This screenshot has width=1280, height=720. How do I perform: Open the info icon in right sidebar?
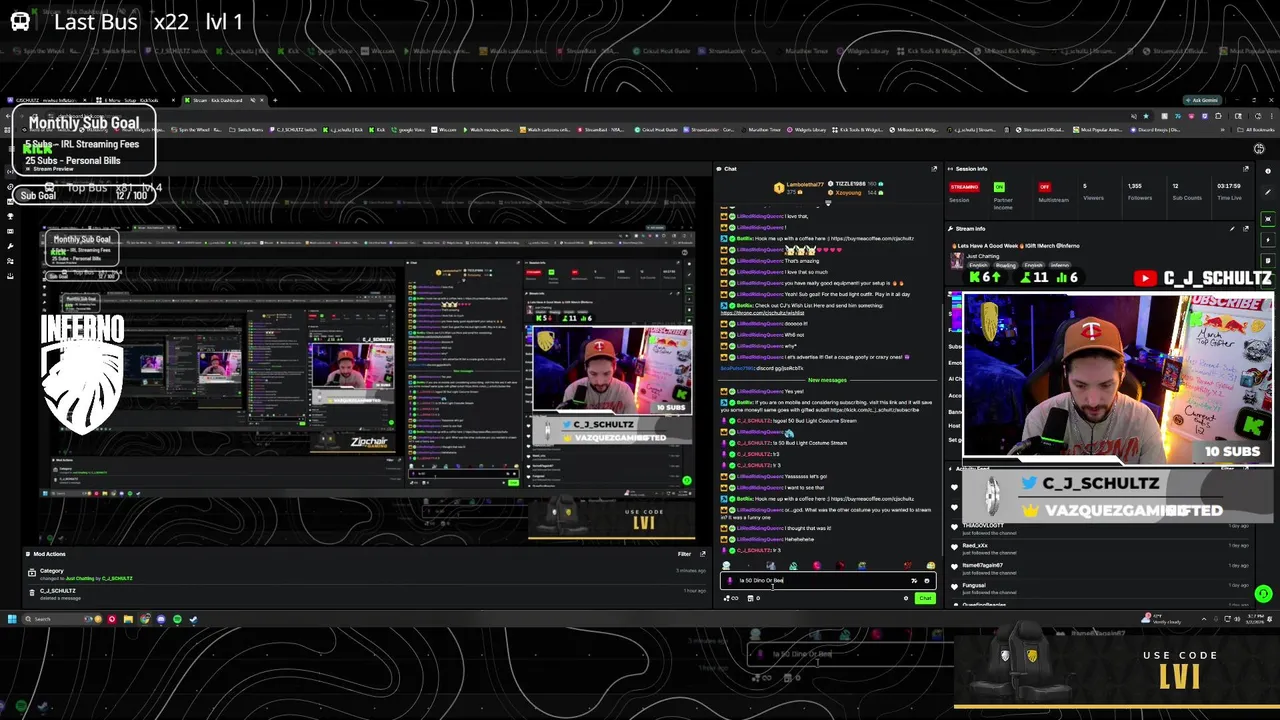(1268, 171)
